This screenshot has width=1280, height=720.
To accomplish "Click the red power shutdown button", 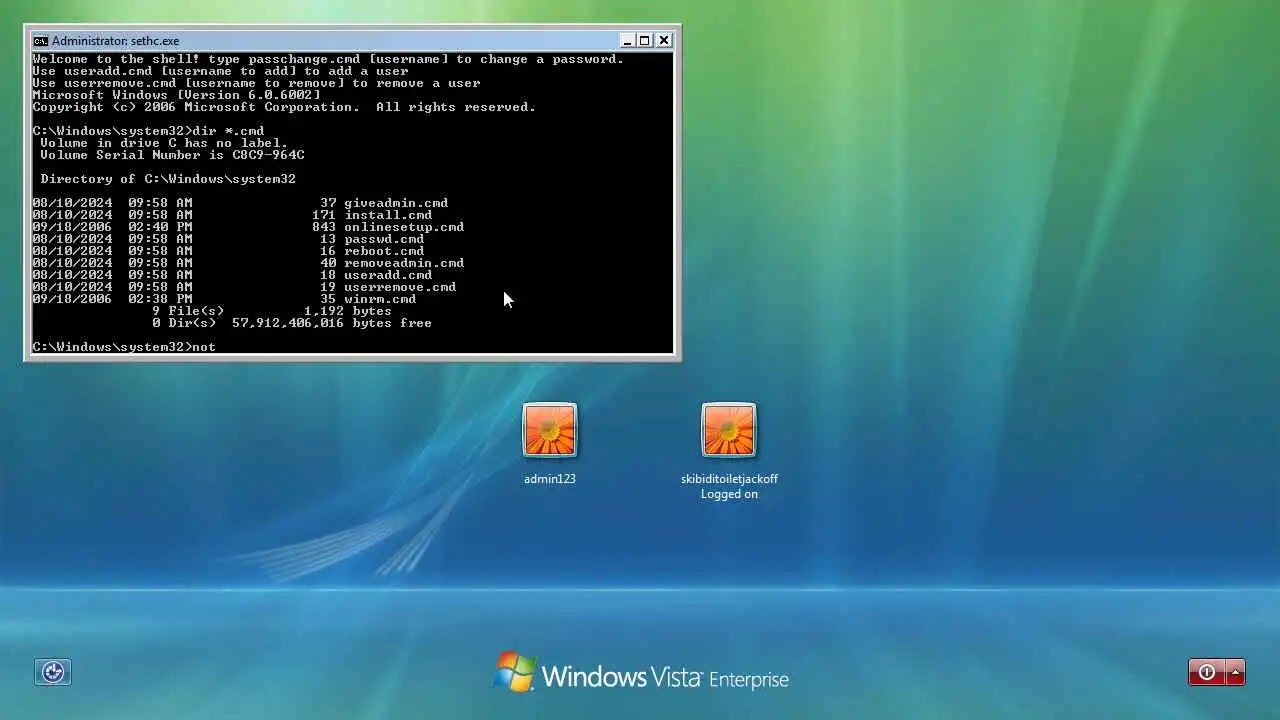I will pyautogui.click(x=1206, y=672).
